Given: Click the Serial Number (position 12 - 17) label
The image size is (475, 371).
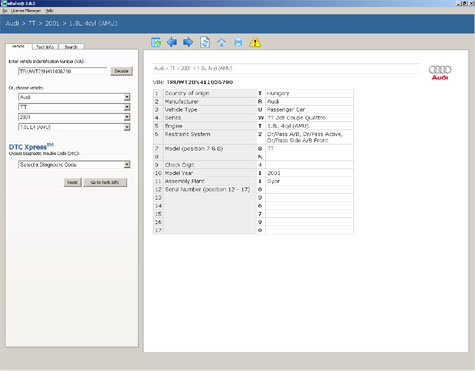Looking at the screenshot, I should (x=207, y=189).
